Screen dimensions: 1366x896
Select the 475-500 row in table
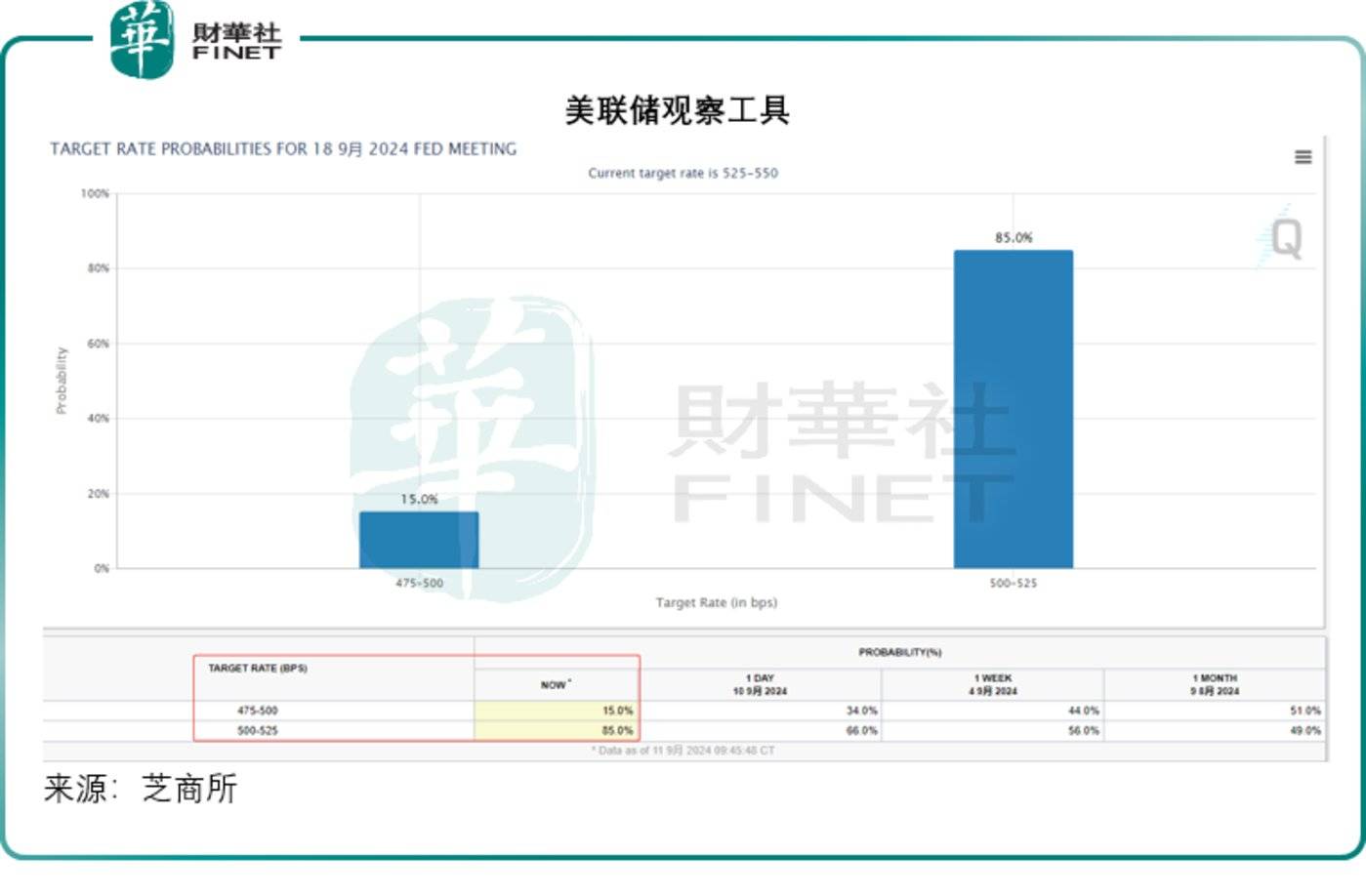258,711
